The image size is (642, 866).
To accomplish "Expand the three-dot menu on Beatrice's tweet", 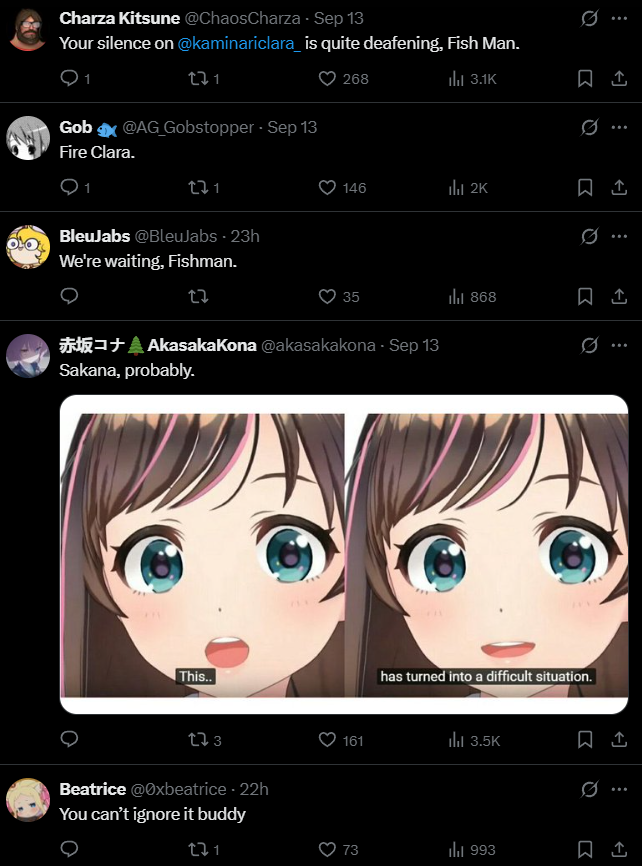I will point(619,789).
